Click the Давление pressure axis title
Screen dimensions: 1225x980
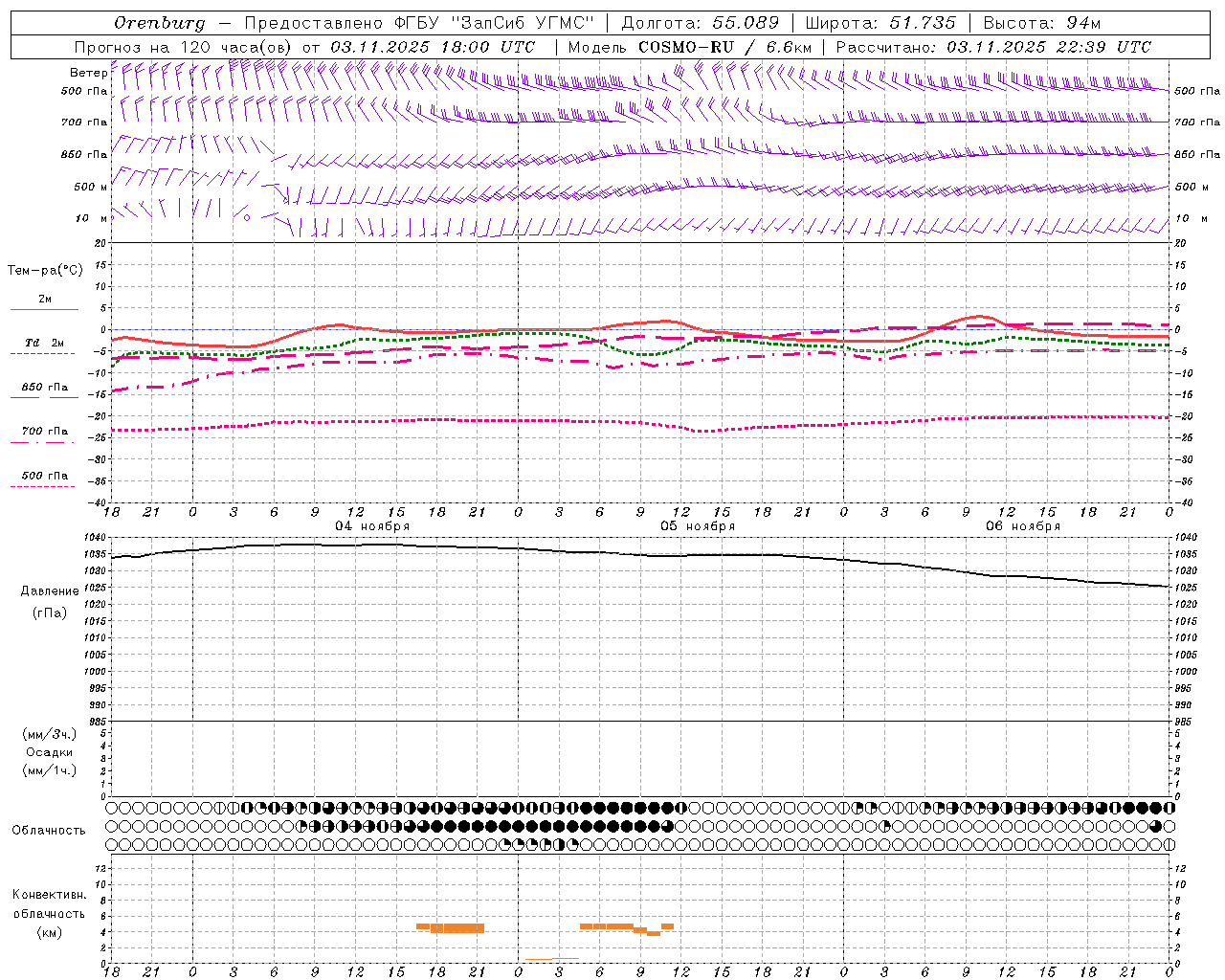coord(50,591)
